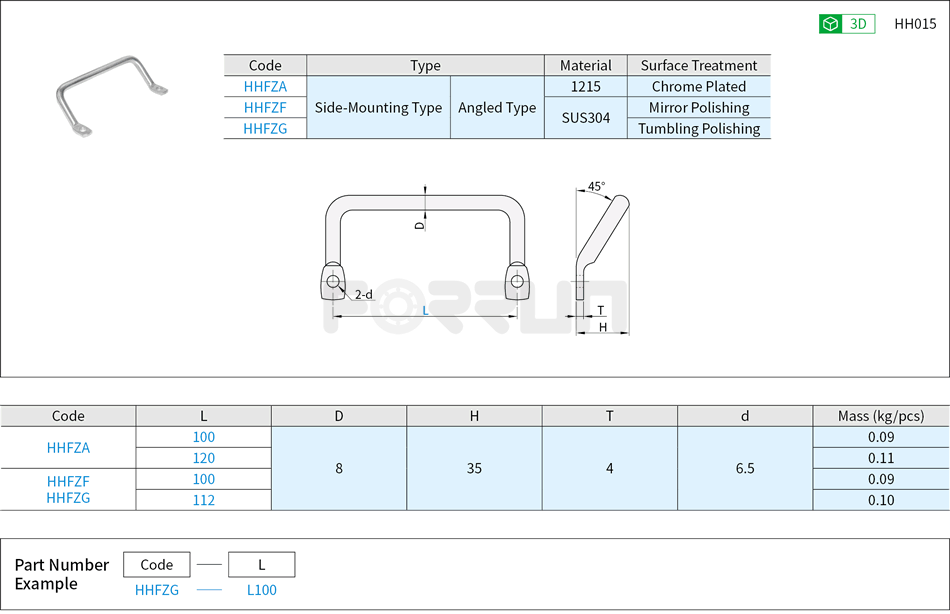
Task: Select length option 100 under HHFZA
Action: point(203,437)
